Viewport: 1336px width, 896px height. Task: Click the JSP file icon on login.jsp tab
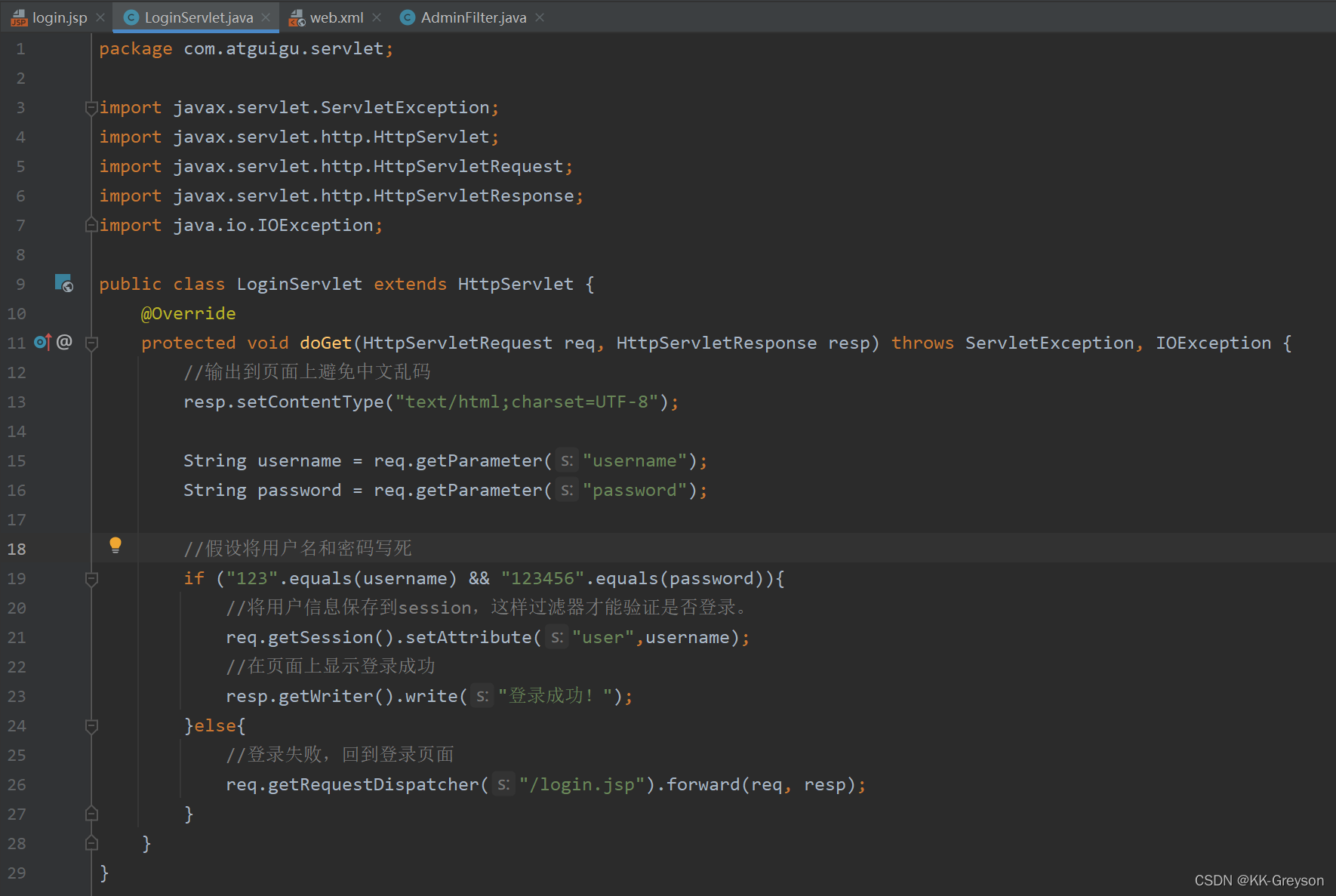(x=19, y=17)
